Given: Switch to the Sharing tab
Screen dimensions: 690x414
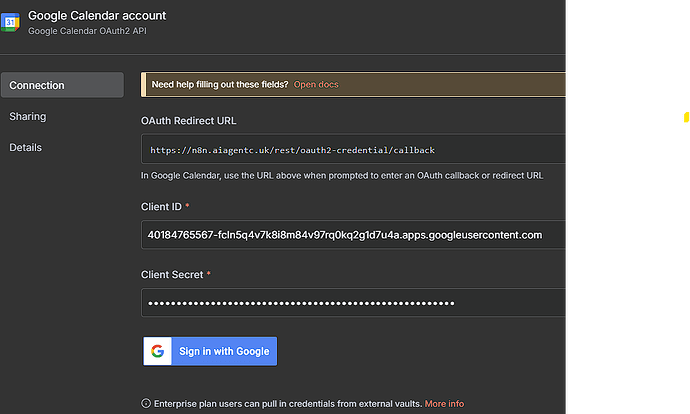Looking at the screenshot, I should tap(28, 117).
